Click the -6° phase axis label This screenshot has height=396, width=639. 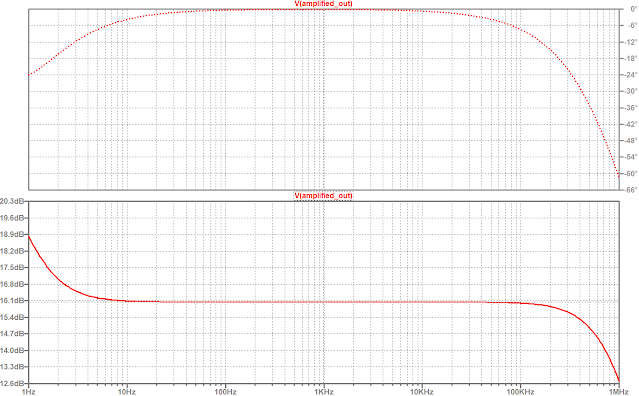(632, 25)
